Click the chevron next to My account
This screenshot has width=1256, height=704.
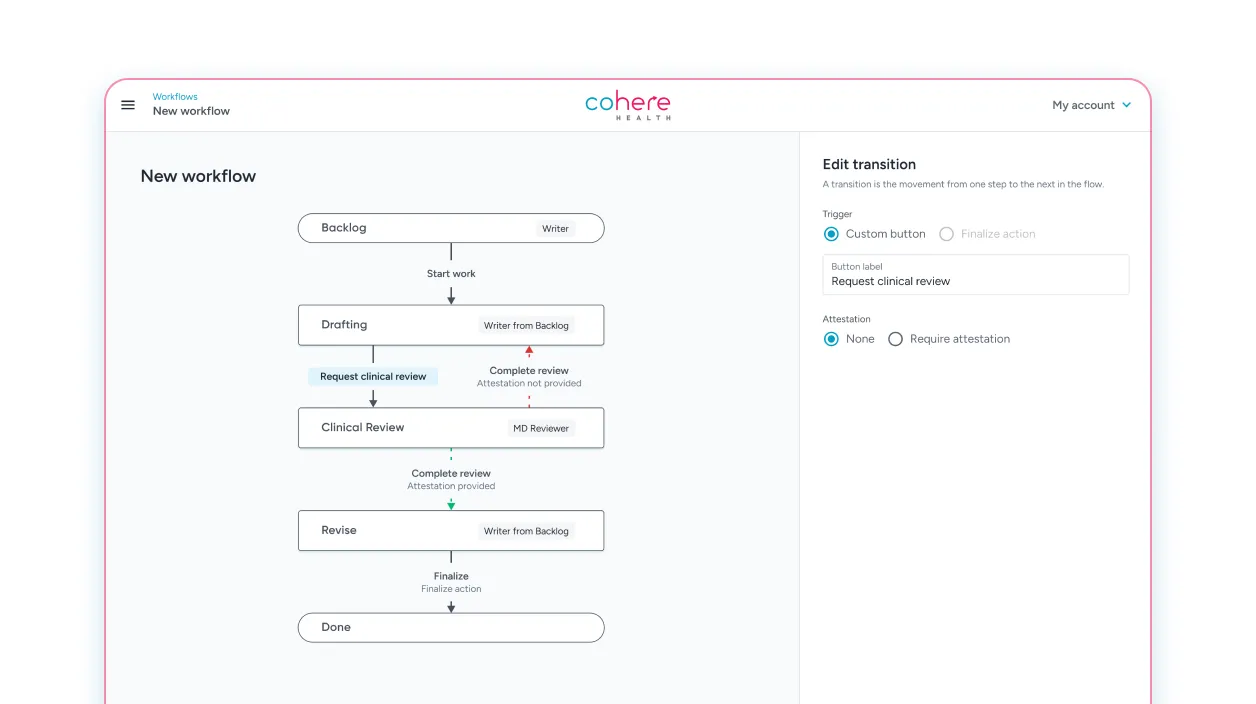pyautogui.click(x=1127, y=104)
